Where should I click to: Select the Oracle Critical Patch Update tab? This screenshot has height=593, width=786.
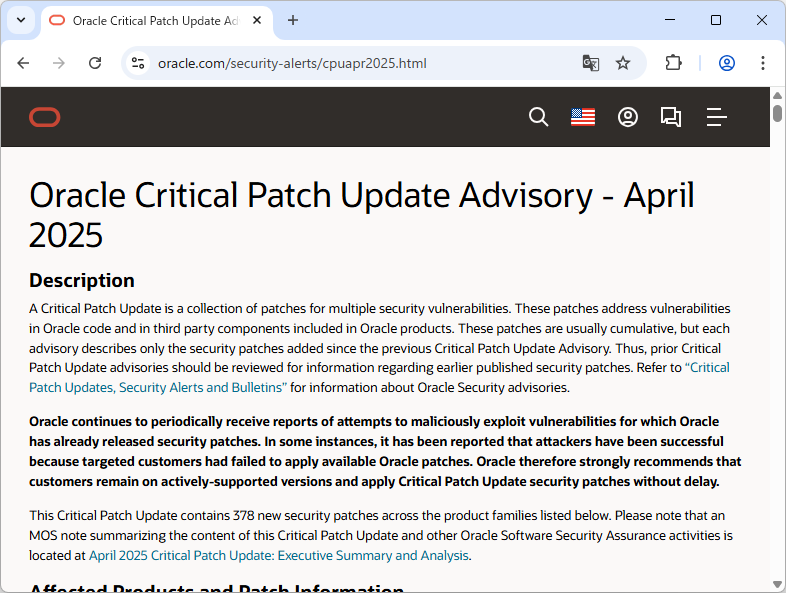157,21
